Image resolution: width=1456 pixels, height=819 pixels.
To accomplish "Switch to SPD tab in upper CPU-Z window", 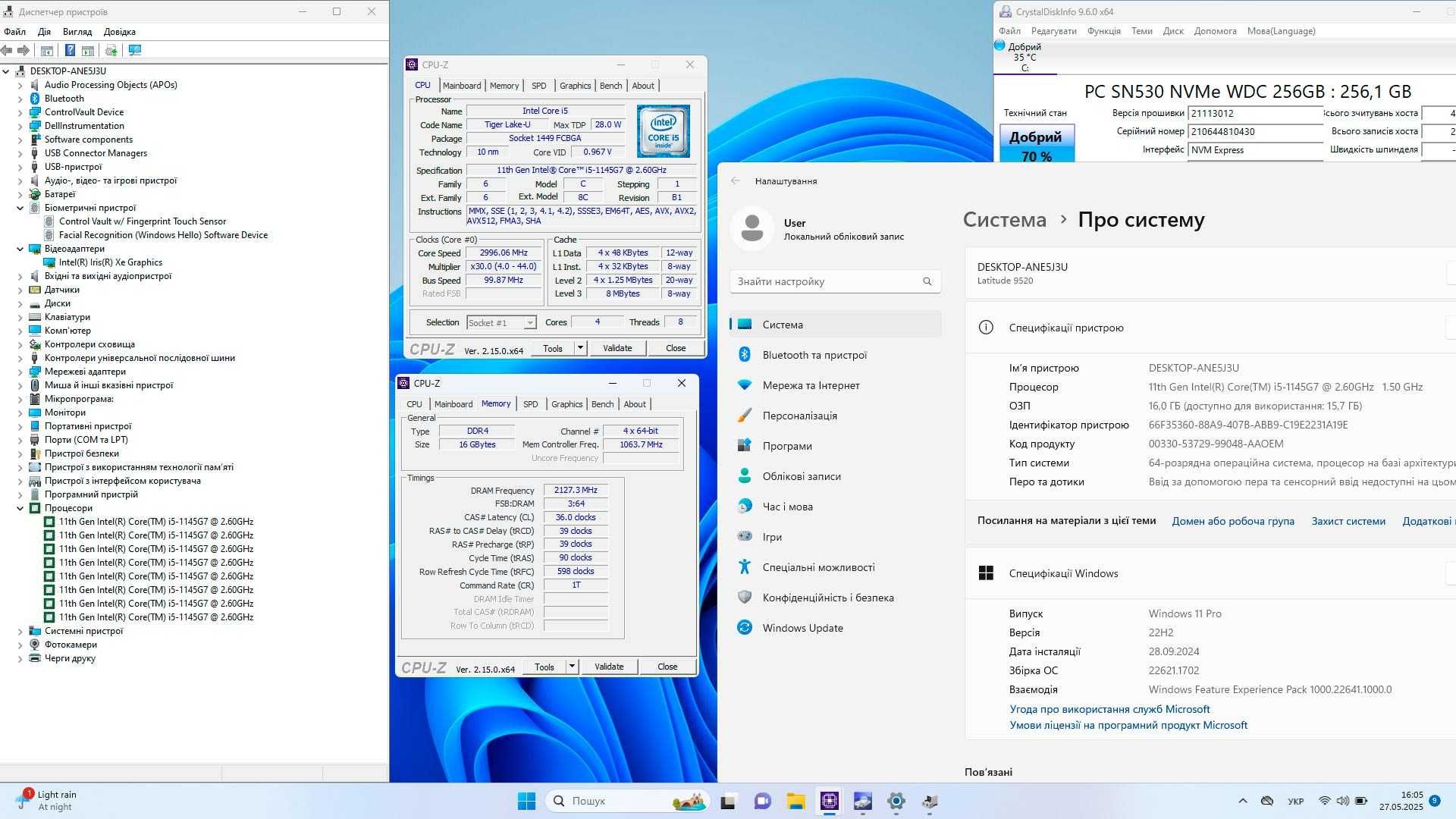I will click(x=538, y=86).
